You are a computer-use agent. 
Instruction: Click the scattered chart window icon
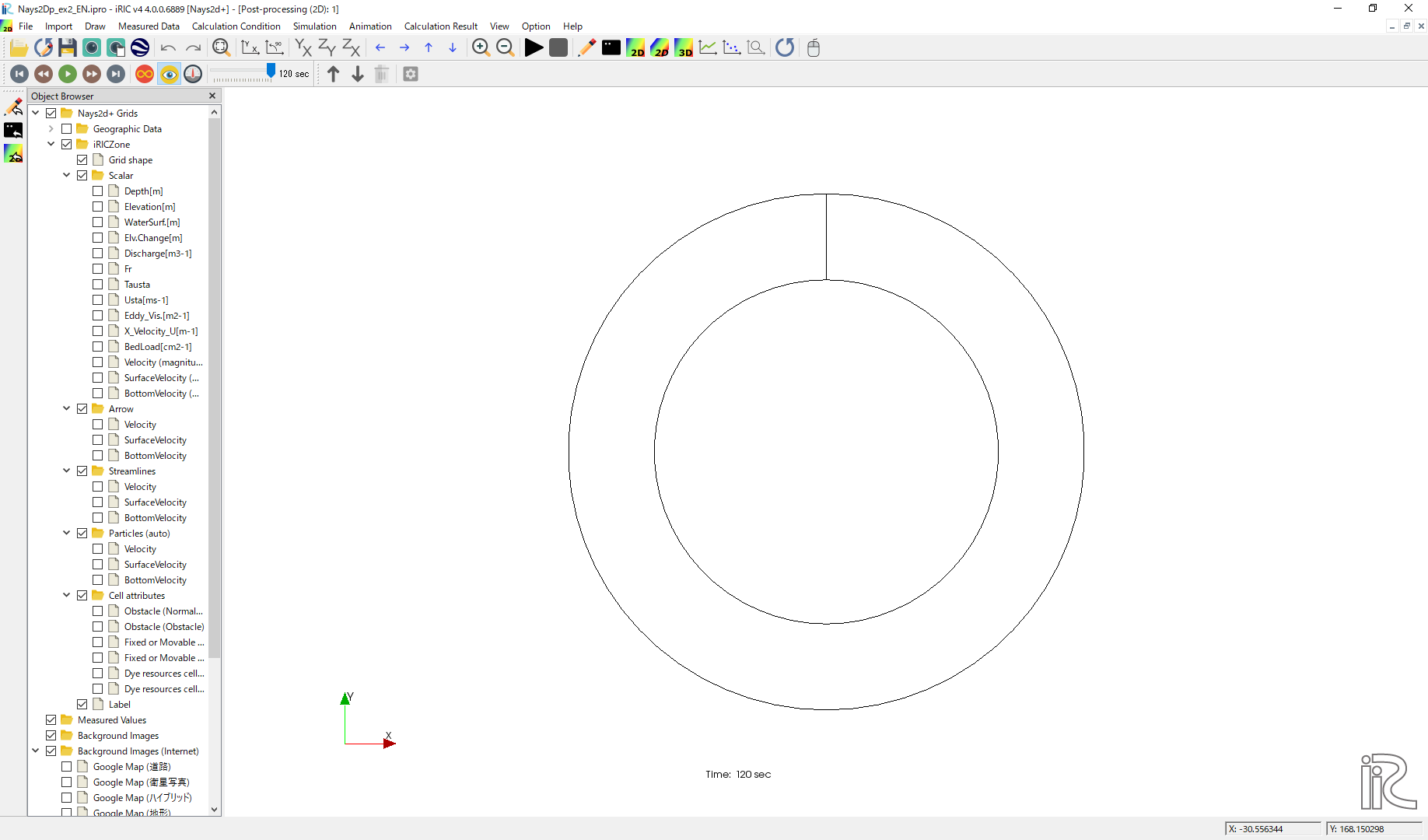click(732, 47)
